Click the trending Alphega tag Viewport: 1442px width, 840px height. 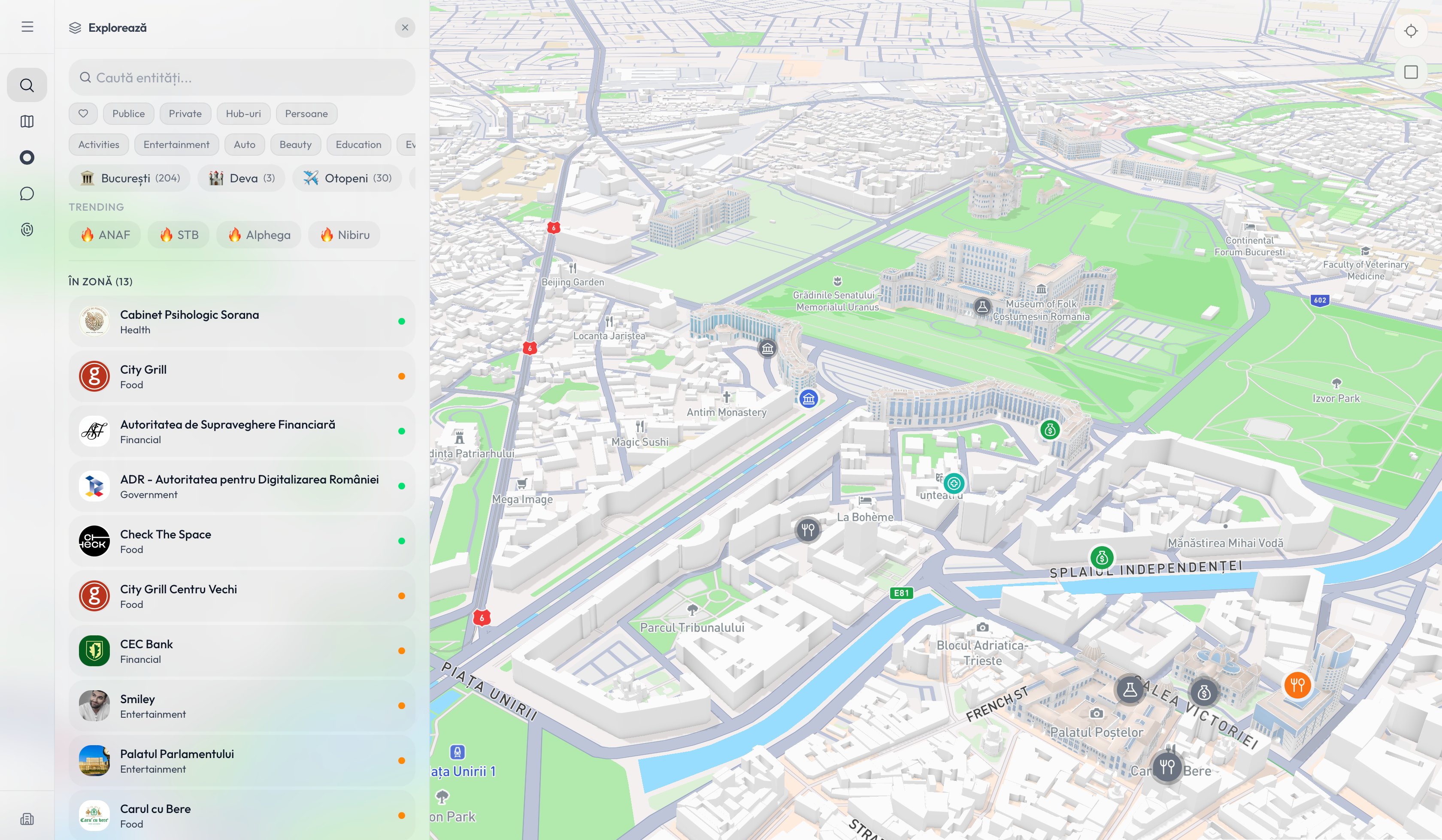click(x=259, y=235)
